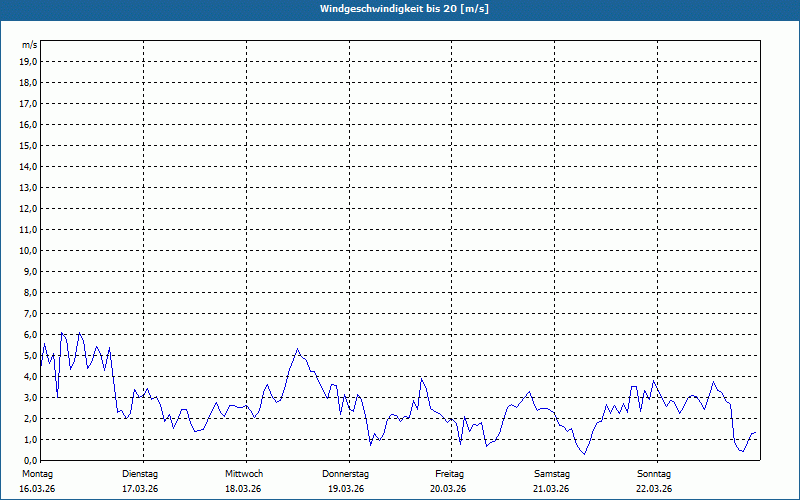Select the Montag day label

(x=39, y=473)
